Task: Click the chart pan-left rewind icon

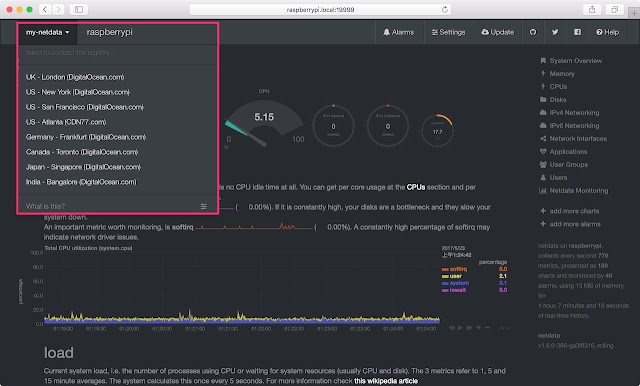Action: point(452,328)
